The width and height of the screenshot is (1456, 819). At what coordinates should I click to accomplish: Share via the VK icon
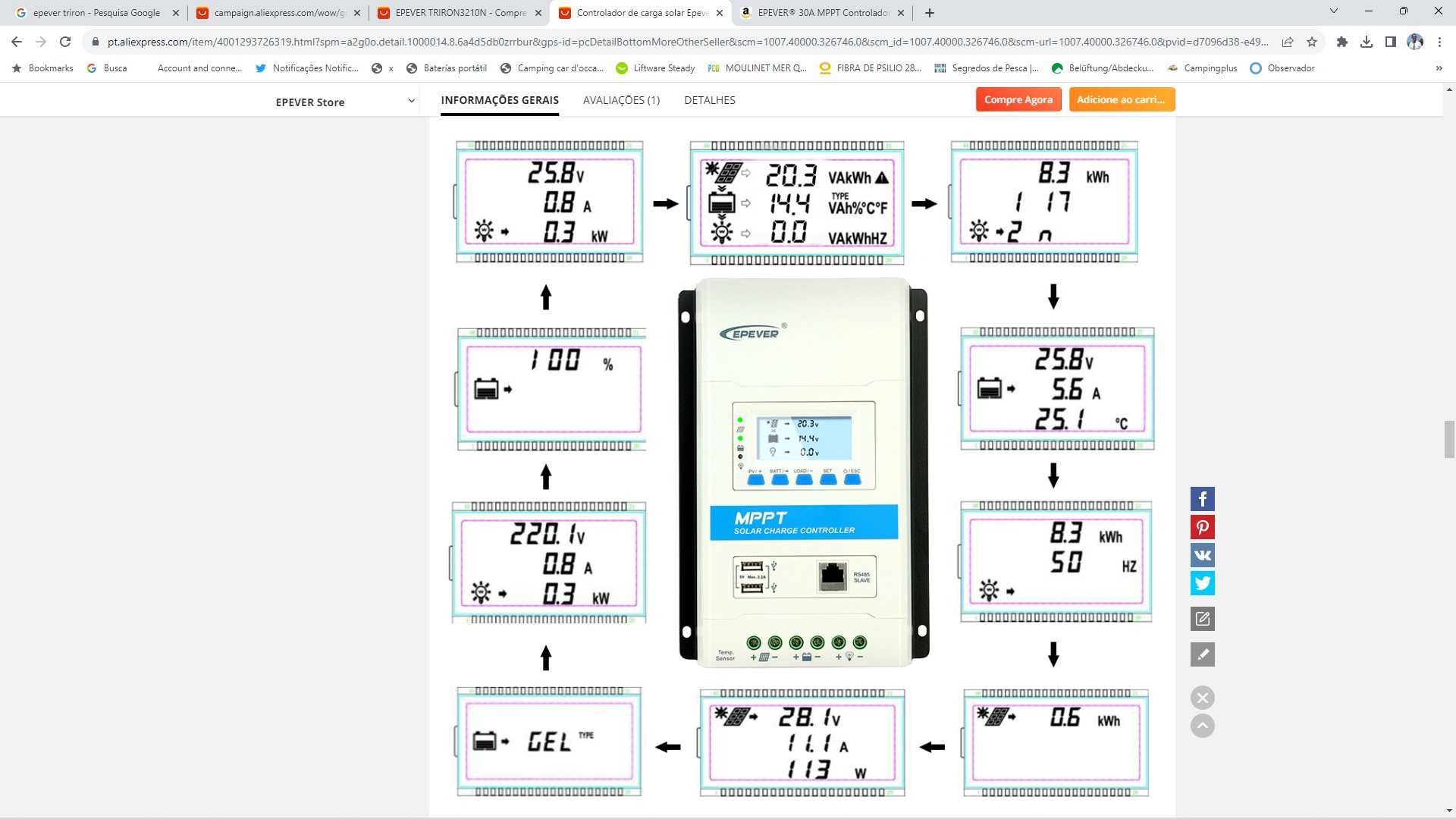[x=1202, y=555]
